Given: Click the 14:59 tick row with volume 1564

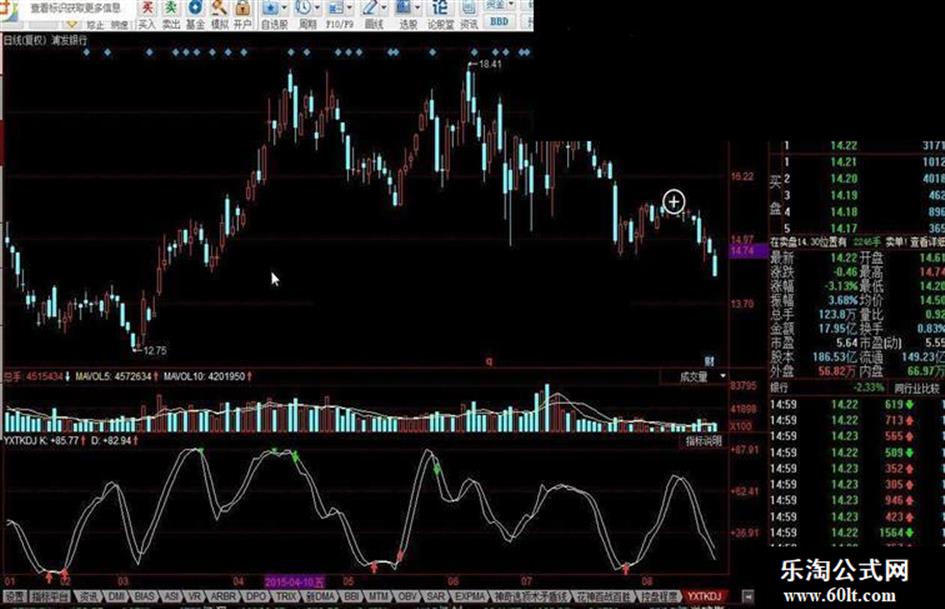Looking at the screenshot, I should [858, 533].
